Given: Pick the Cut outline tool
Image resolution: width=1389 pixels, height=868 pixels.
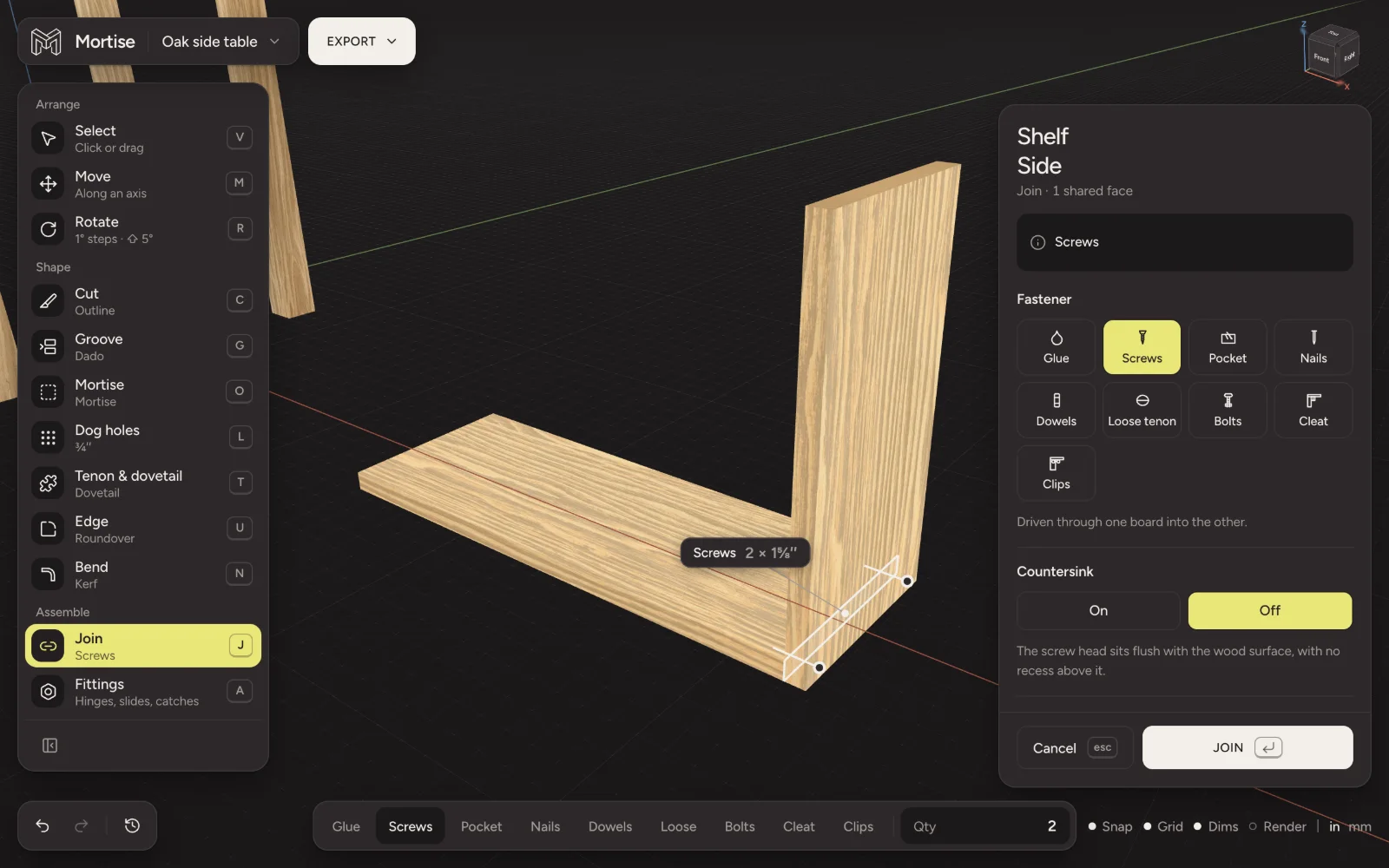Looking at the screenshot, I should [x=142, y=301].
